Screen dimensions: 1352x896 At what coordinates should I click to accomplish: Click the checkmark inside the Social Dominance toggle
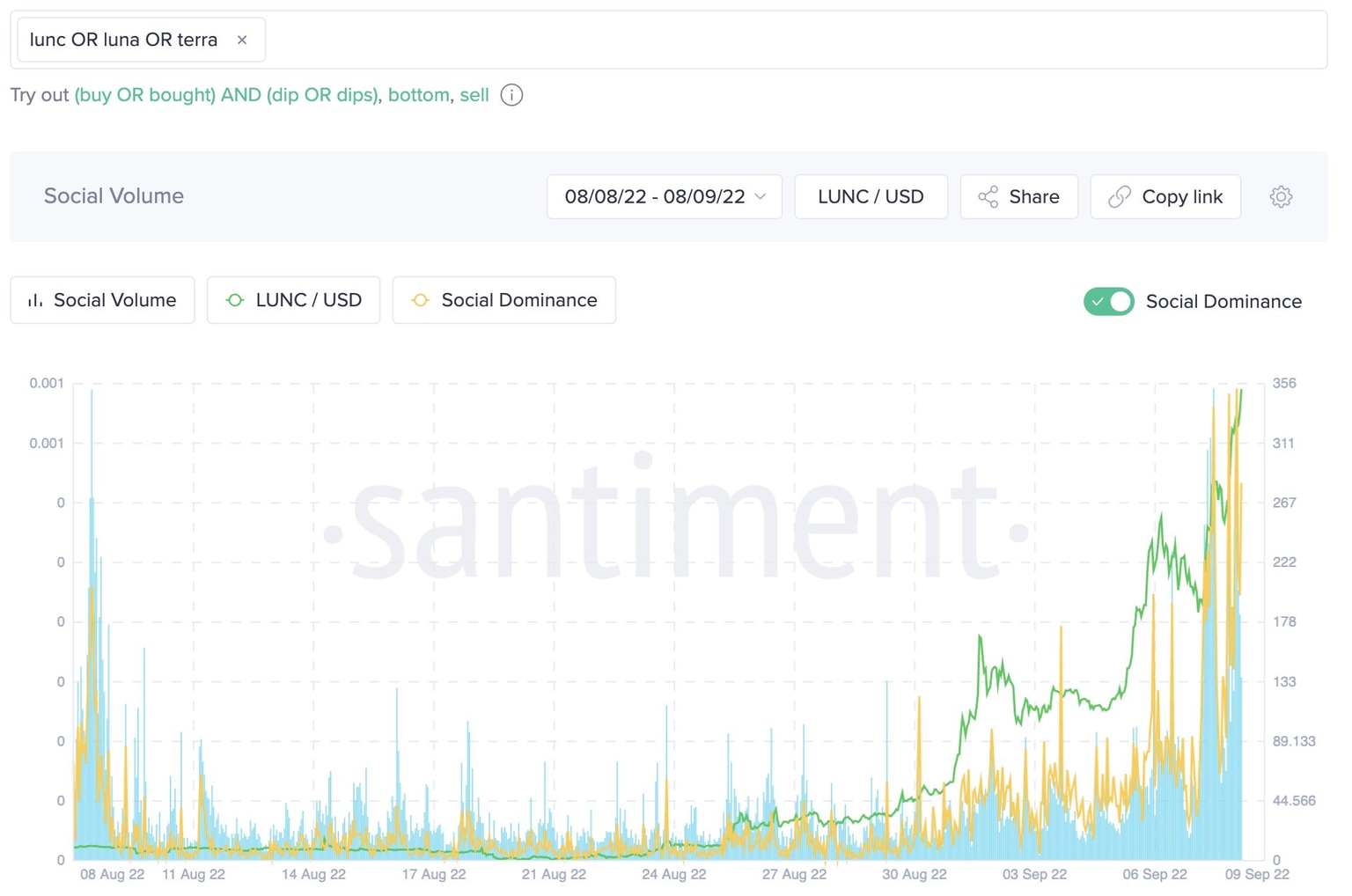1098,301
